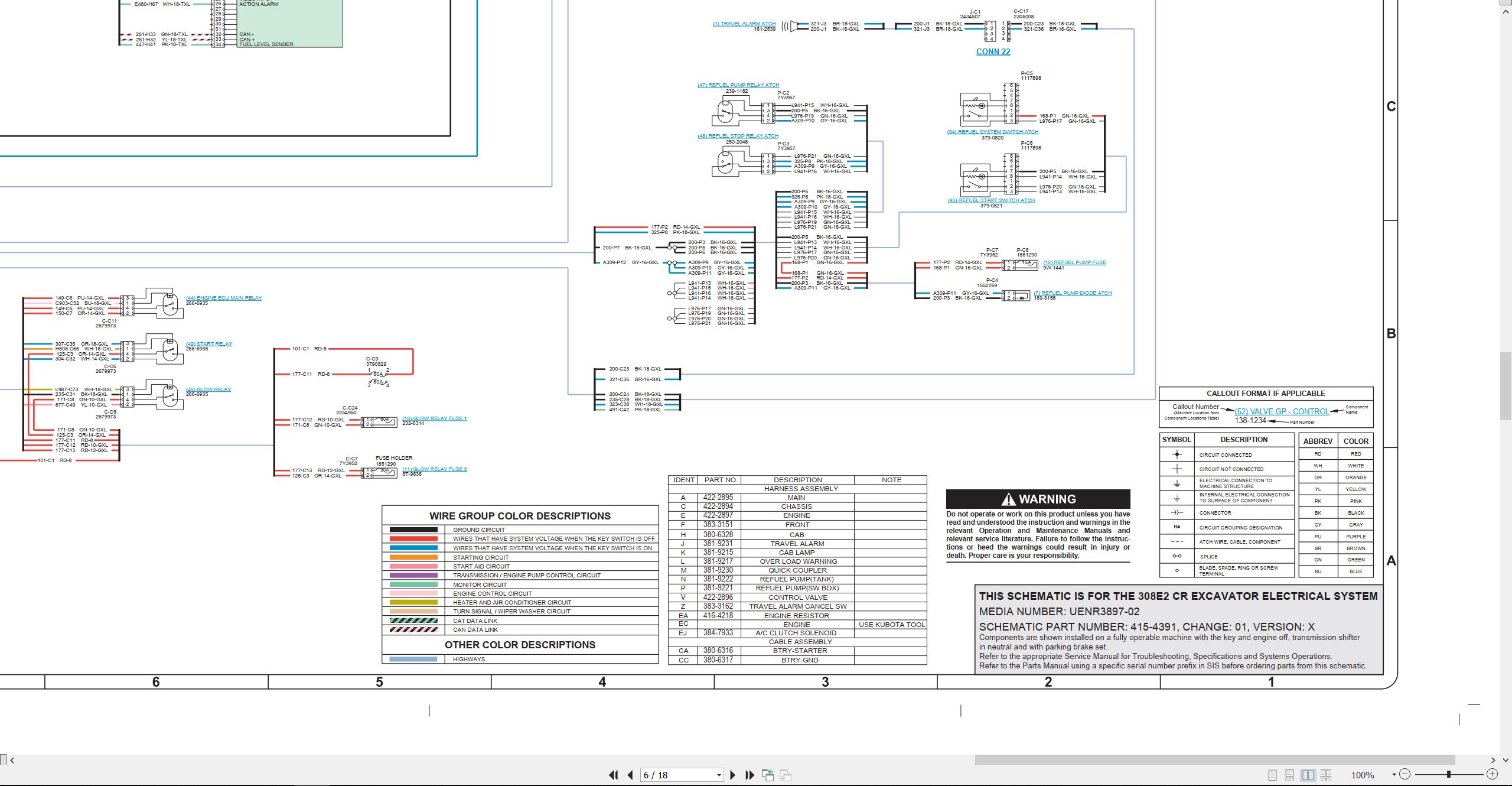Image resolution: width=1512 pixels, height=786 pixels.
Task: Click the zoom out minus icon
Action: pos(1405,774)
